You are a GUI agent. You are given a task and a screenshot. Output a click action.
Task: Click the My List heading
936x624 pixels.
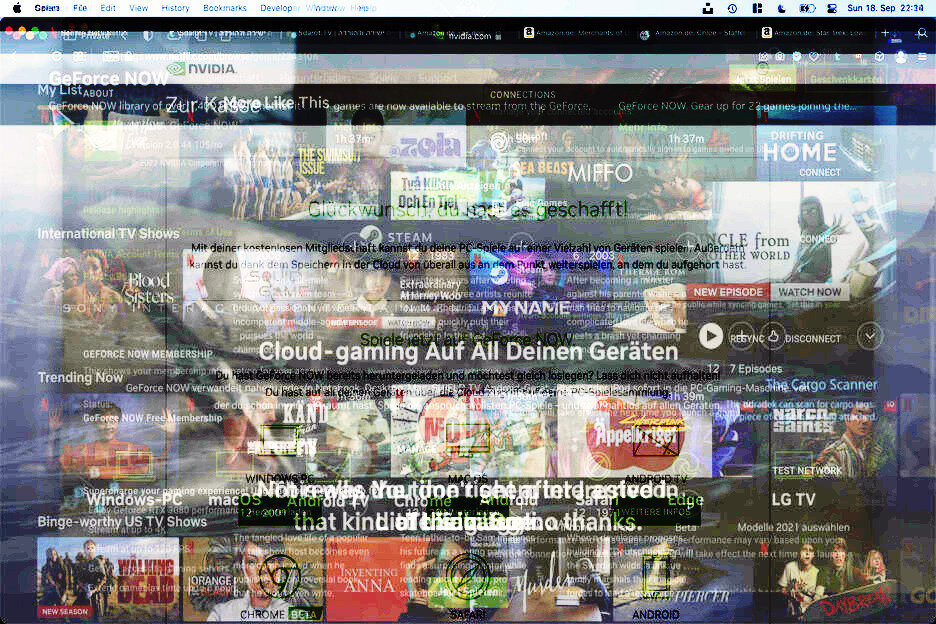coord(60,90)
